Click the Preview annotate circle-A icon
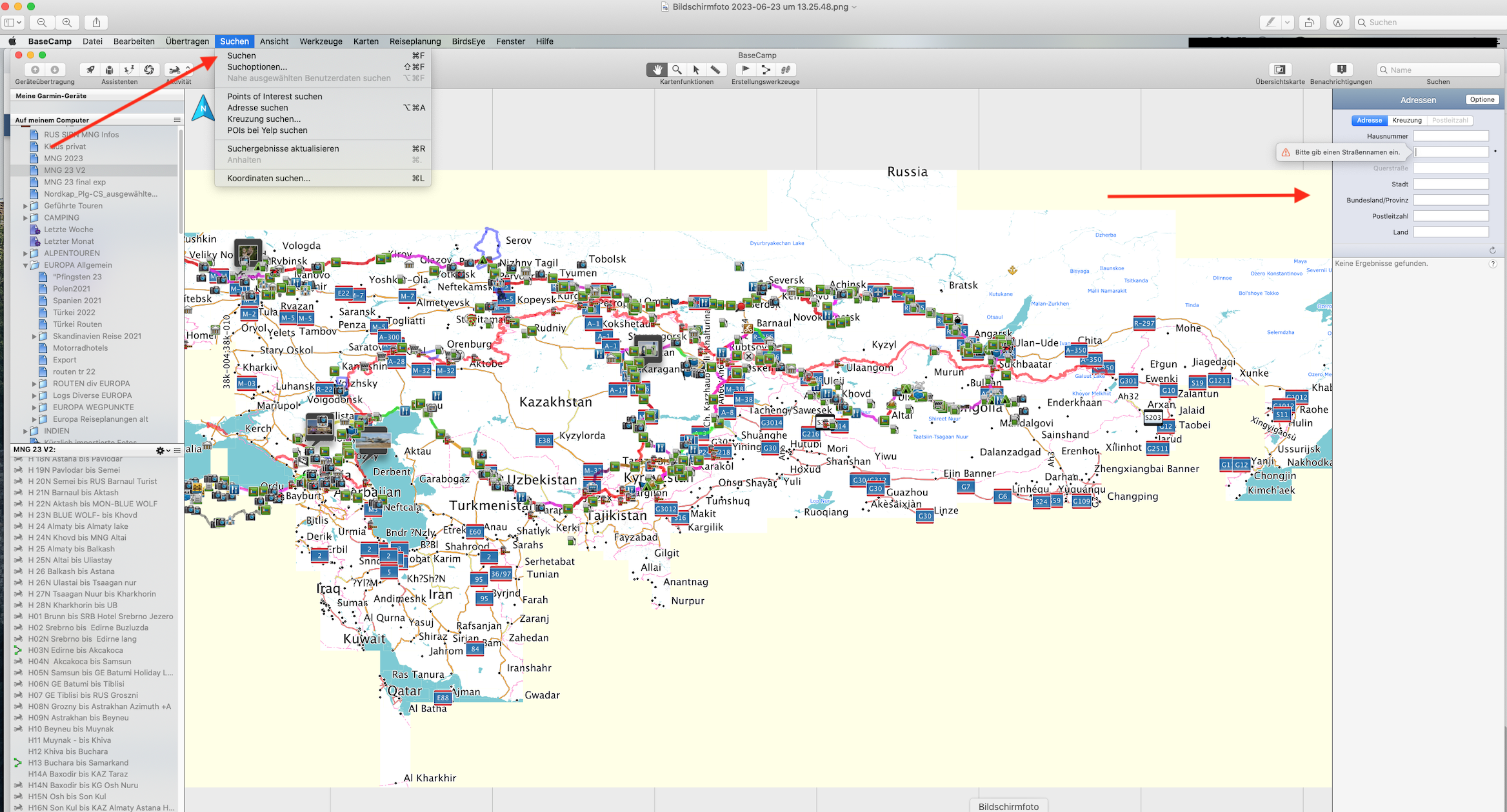 [1338, 23]
